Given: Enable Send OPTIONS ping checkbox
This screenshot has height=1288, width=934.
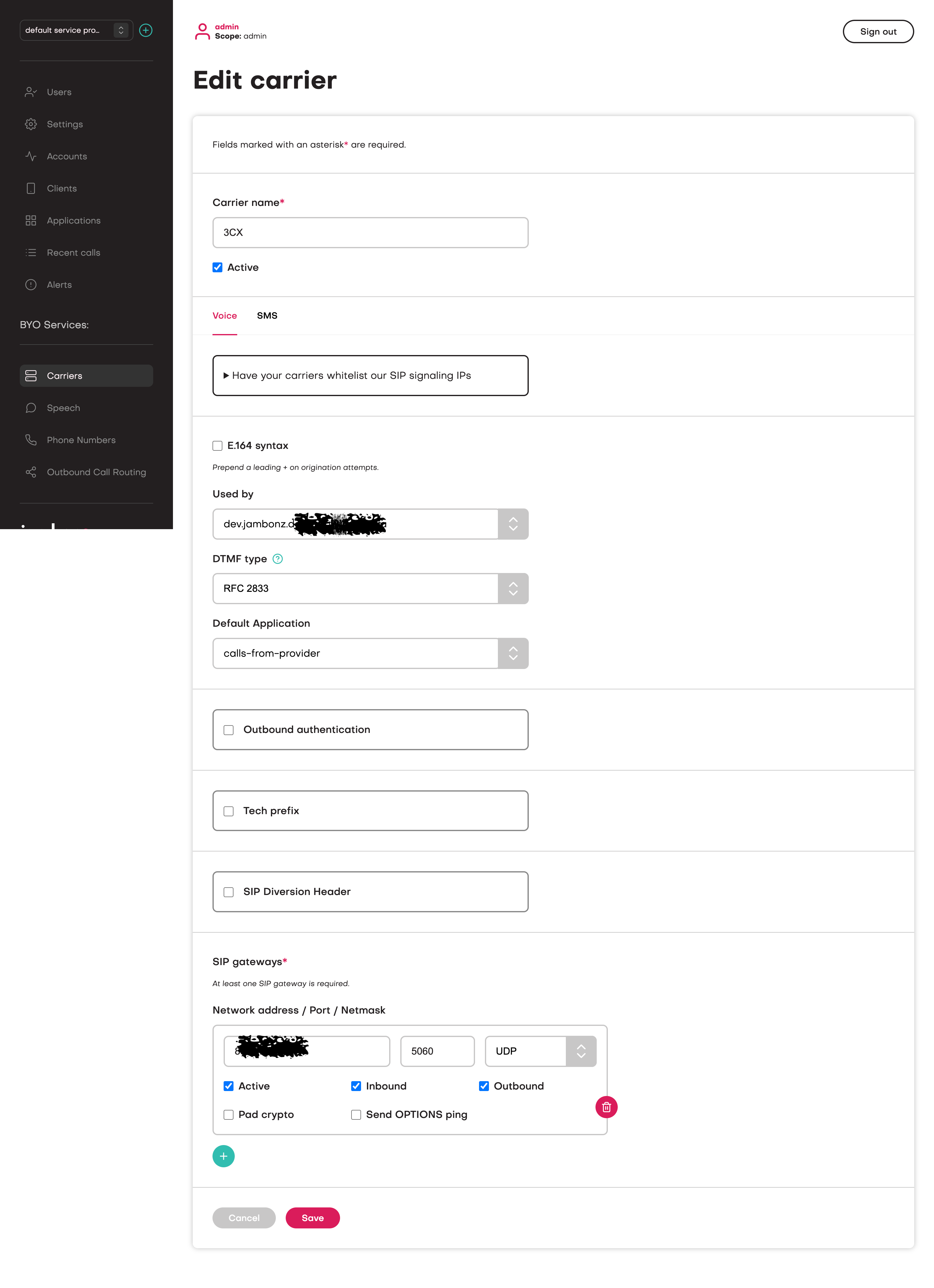Looking at the screenshot, I should (x=356, y=1114).
